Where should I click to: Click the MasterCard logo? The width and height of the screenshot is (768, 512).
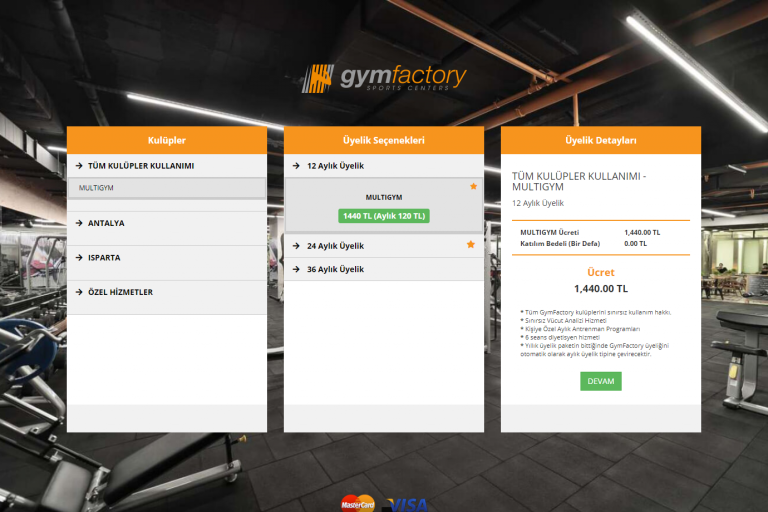(357, 502)
